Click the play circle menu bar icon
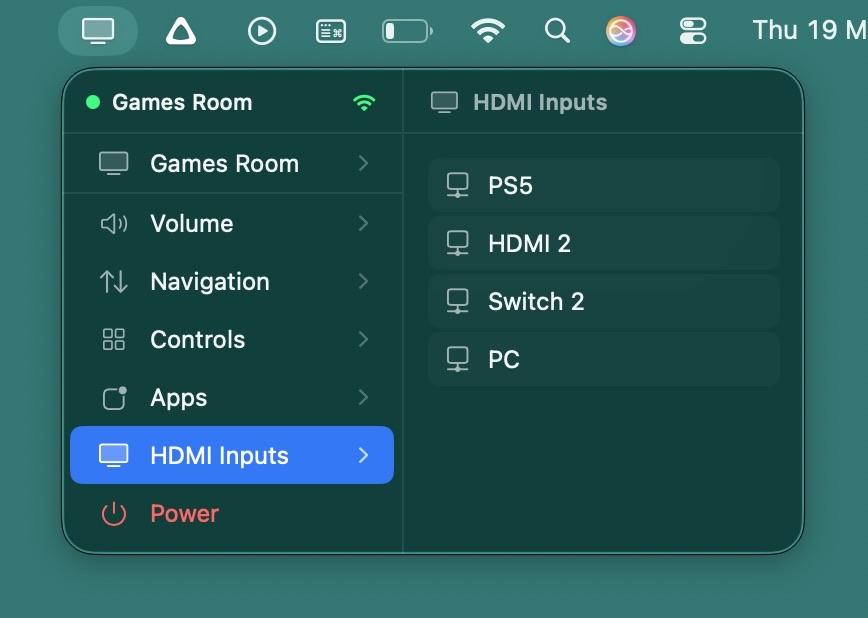Image resolution: width=868 pixels, height=618 pixels. tap(261, 31)
